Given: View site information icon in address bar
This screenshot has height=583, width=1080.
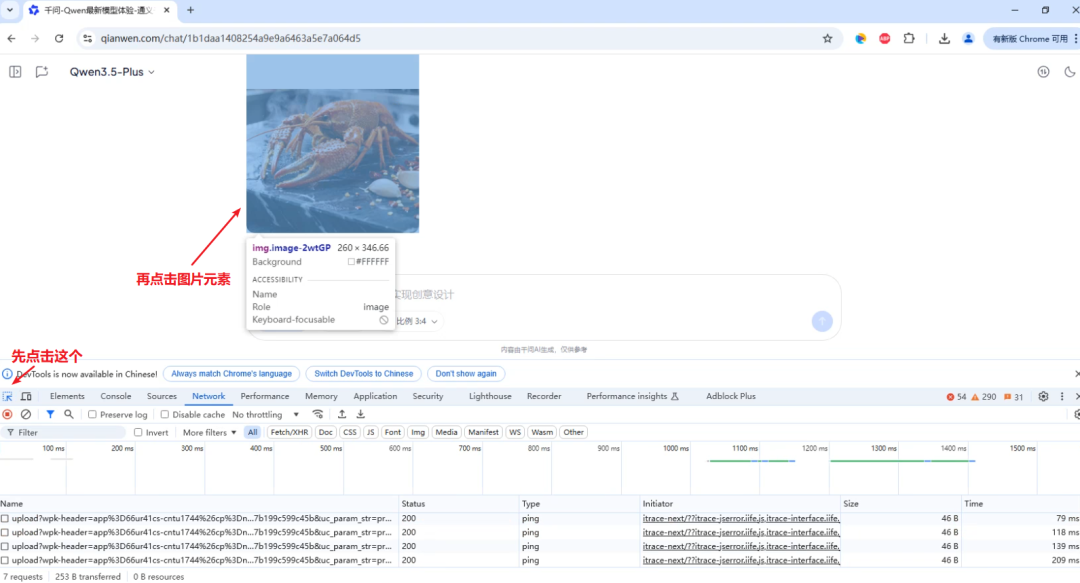Looking at the screenshot, I should (x=87, y=39).
